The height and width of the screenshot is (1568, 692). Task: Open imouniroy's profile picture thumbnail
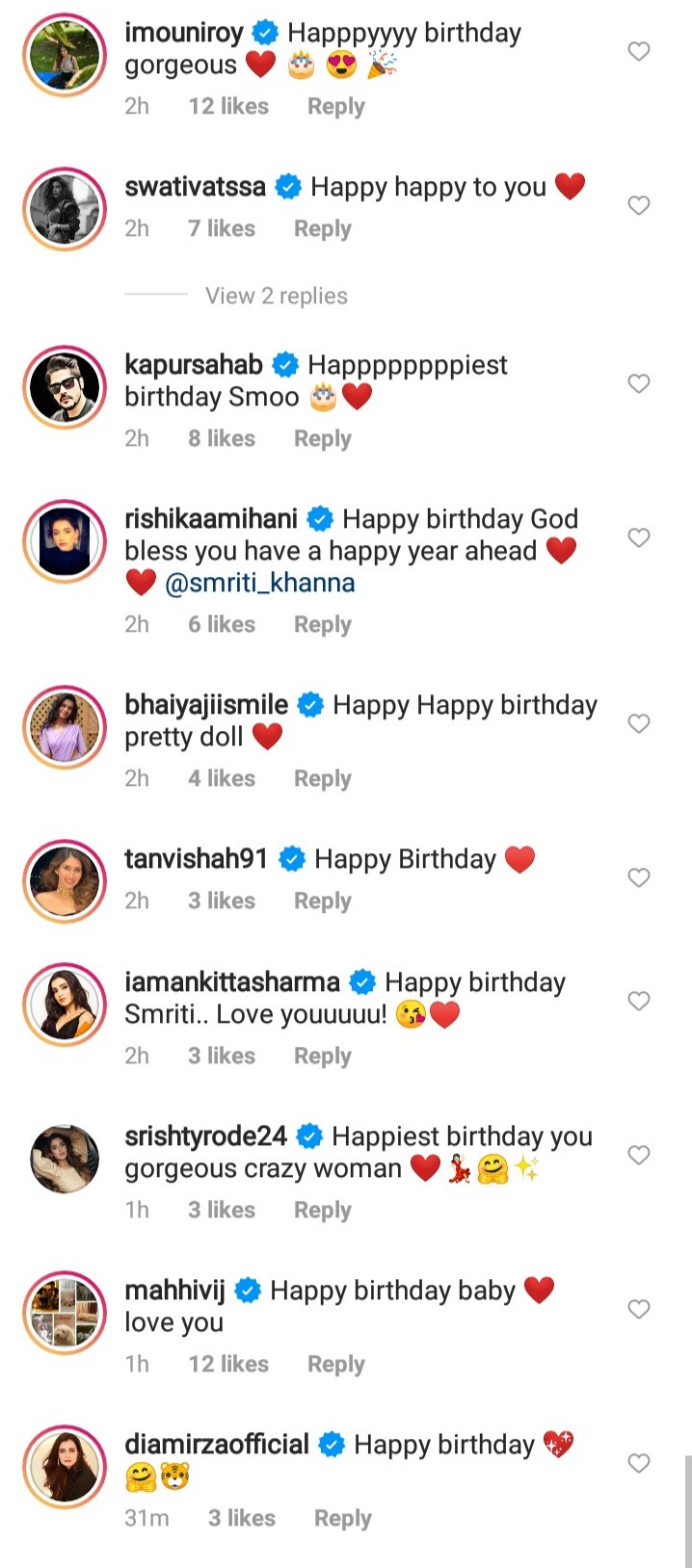64,55
